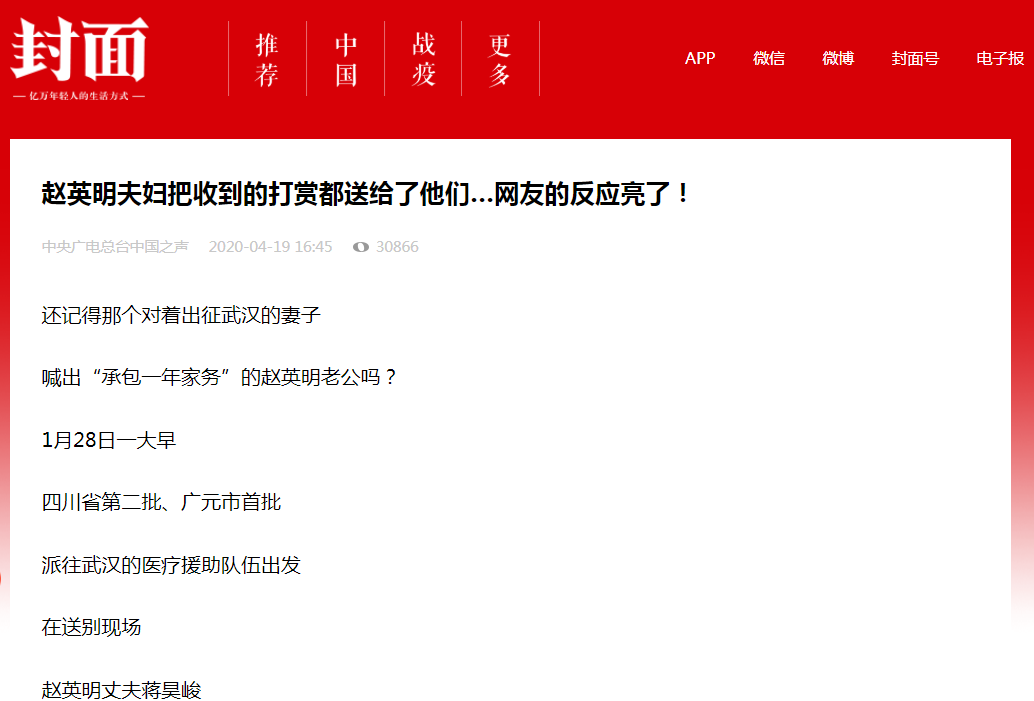
Task: Open the 电子报 header link
Action: [1000, 58]
